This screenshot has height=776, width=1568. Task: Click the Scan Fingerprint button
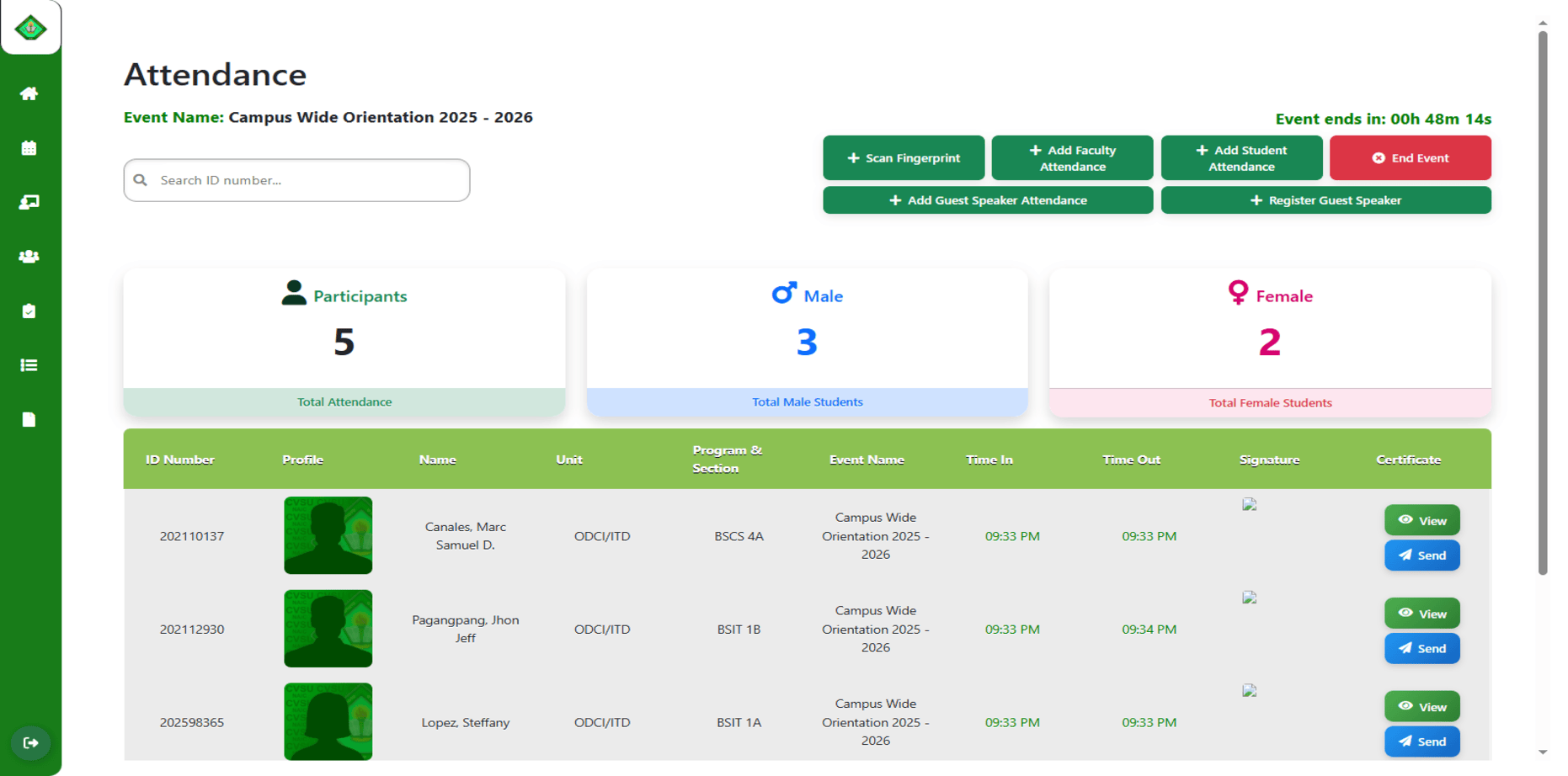click(x=904, y=157)
